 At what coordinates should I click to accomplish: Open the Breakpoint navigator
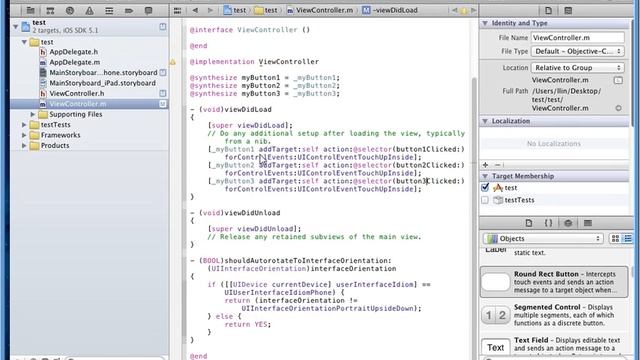pyautogui.click(x=129, y=11)
